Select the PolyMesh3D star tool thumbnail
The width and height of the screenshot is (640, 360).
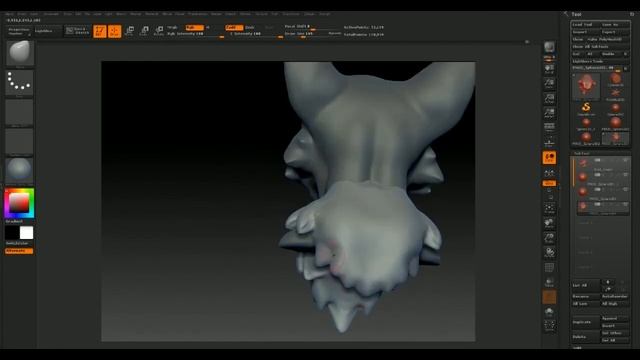coord(616,94)
